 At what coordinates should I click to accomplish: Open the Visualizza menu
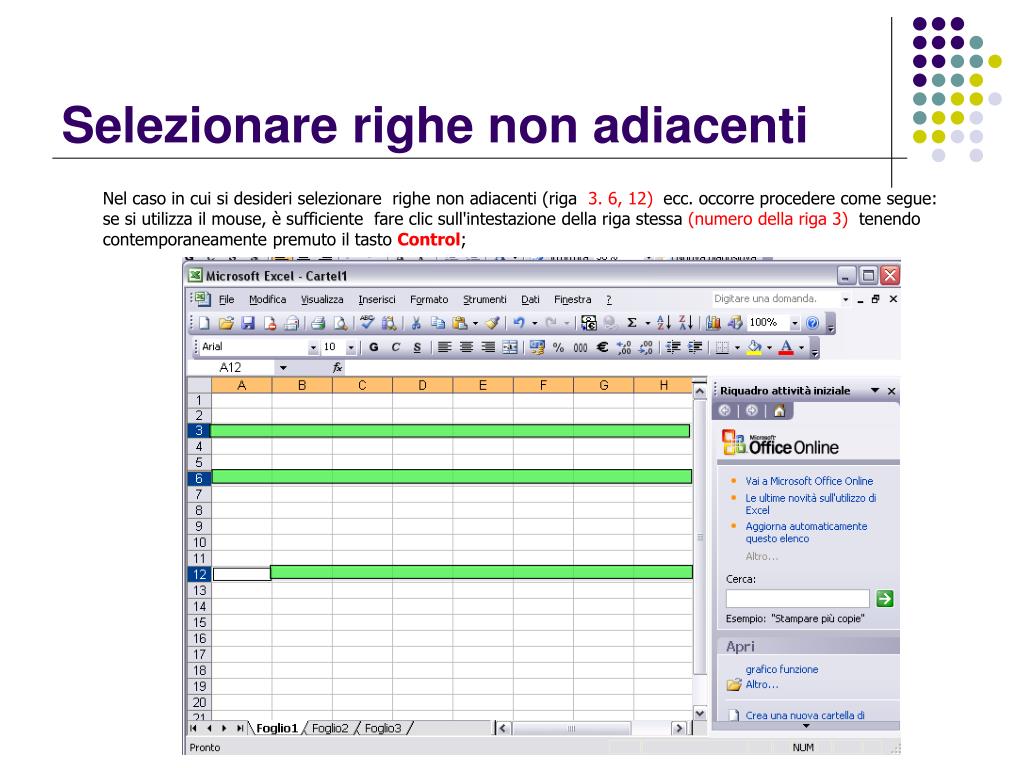322,299
